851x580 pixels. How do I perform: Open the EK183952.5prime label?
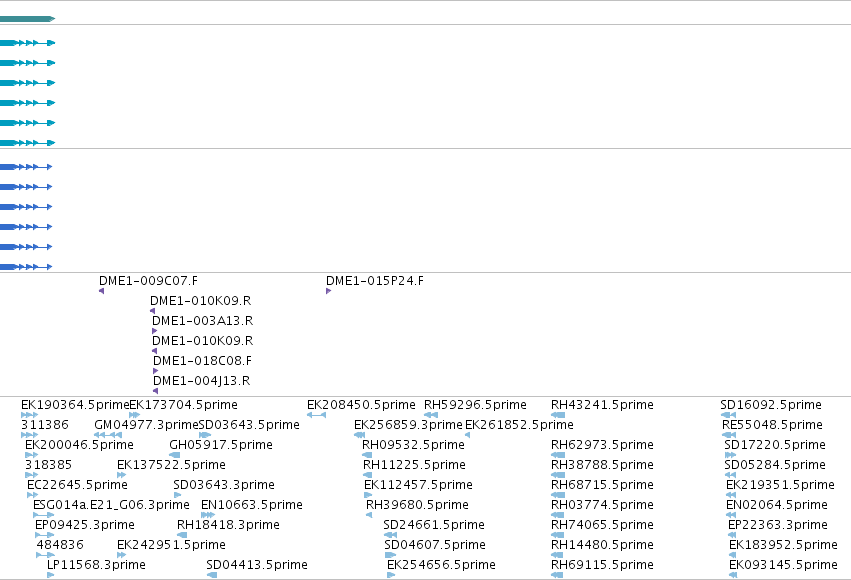click(x=783, y=545)
